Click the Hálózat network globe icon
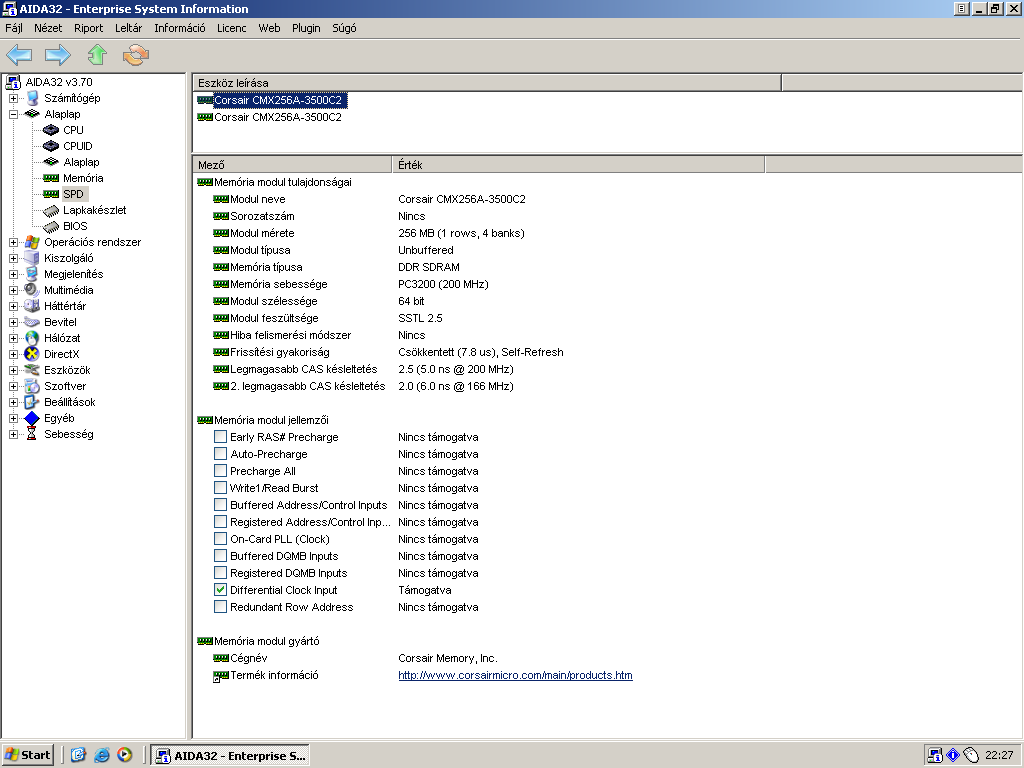Image resolution: width=1024 pixels, height=768 pixels. click(x=32, y=338)
